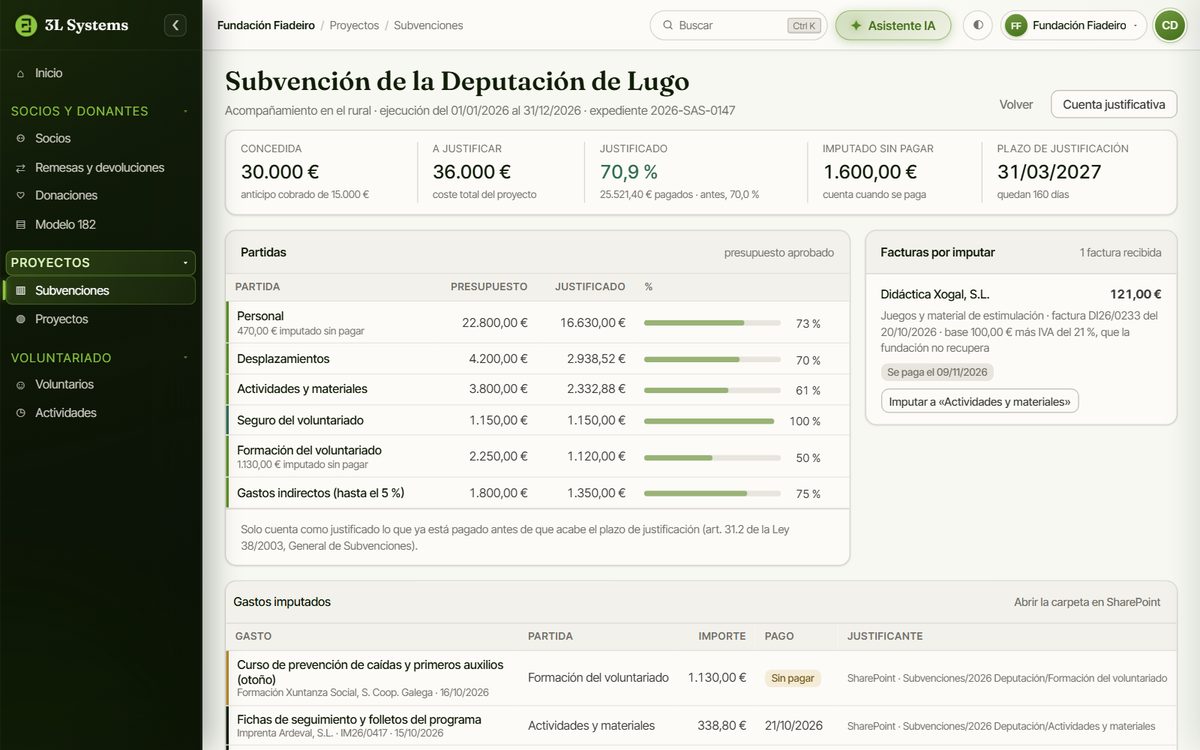Open Inicio in the sidebar
The width and height of the screenshot is (1200, 750).
tap(101, 73)
